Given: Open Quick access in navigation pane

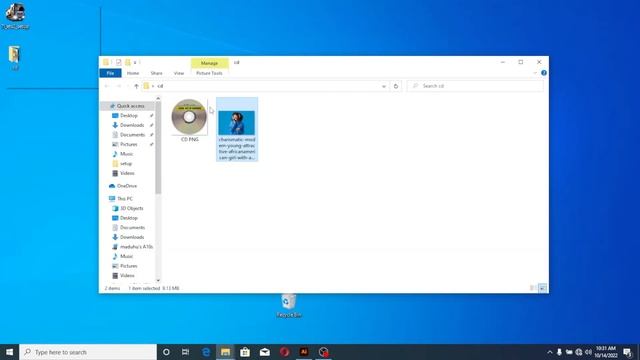Looking at the screenshot, I should pyautogui.click(x=130, y=106).
